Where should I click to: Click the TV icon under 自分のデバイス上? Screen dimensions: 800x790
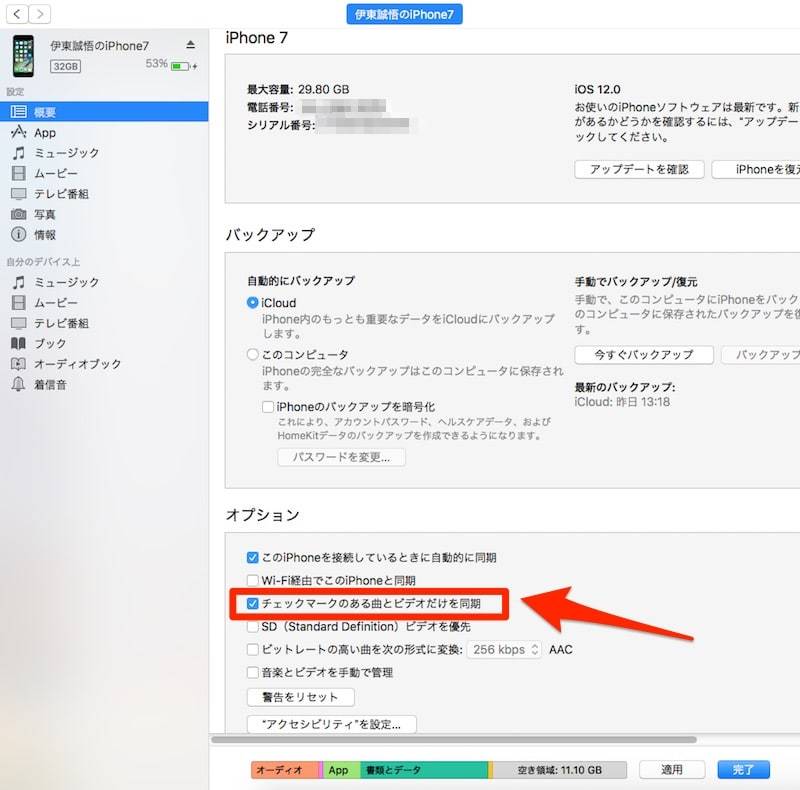(x=19, y=323)
